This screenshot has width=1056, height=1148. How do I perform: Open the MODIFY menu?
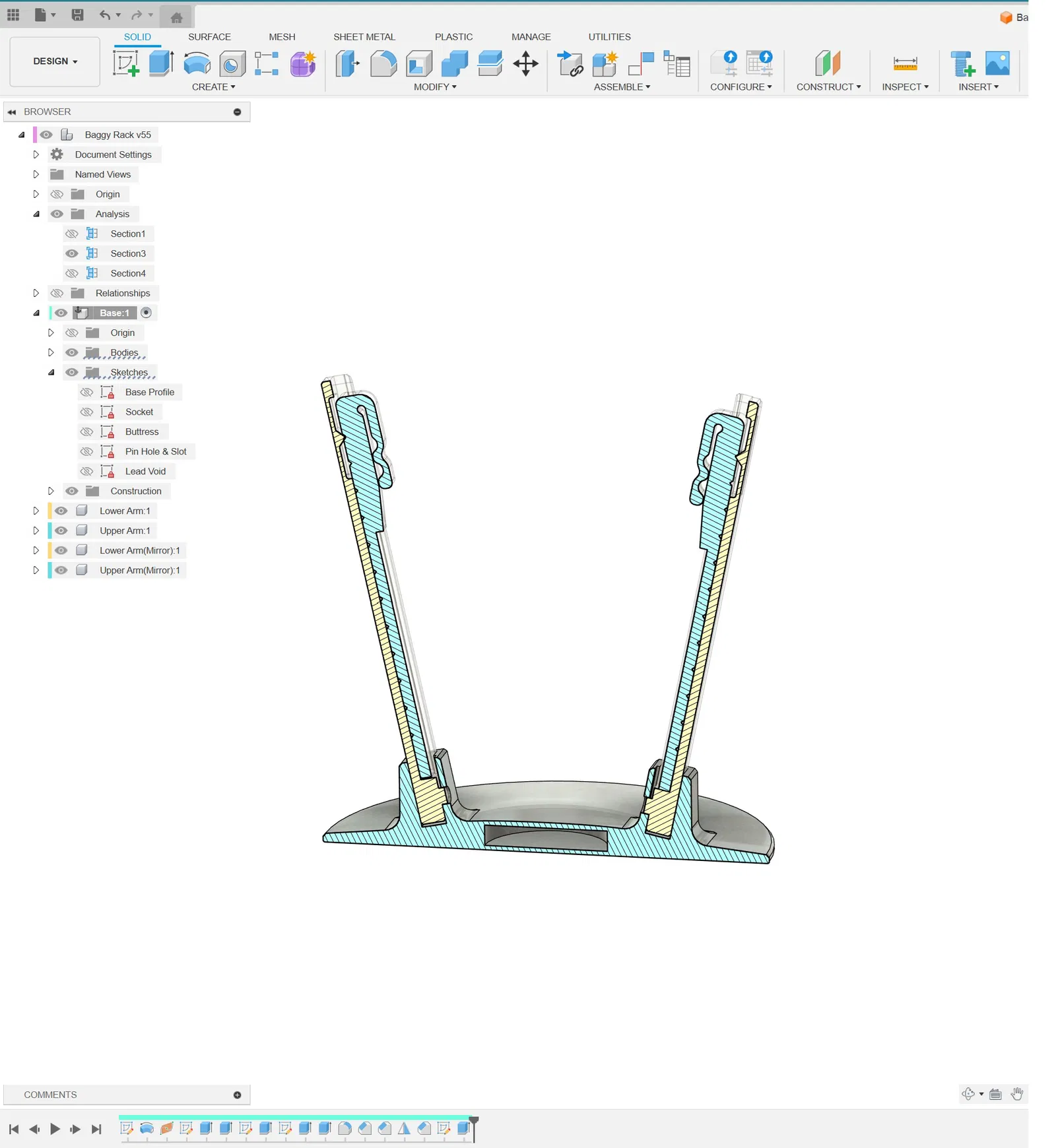click(435, 87)
